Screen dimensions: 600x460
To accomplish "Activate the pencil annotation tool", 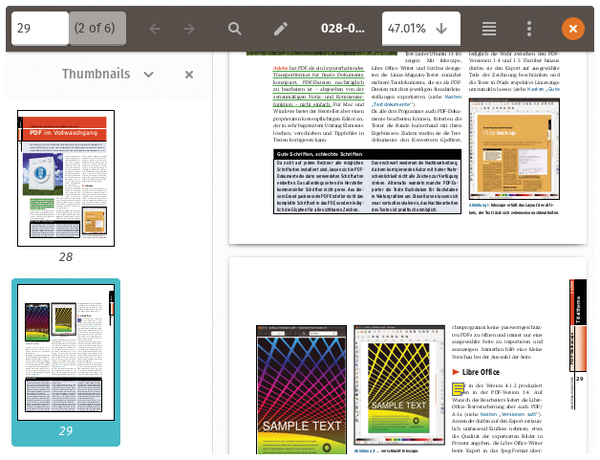I will click(x=280, y=28).
